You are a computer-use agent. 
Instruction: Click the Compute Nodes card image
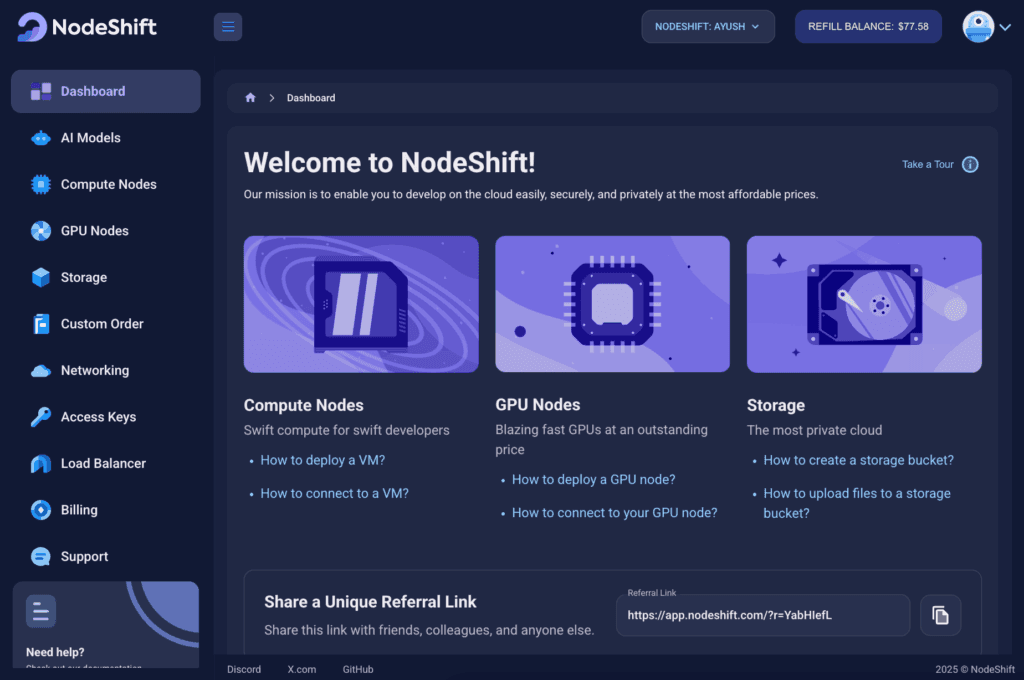pyautogui.click(x=361, y=304)
